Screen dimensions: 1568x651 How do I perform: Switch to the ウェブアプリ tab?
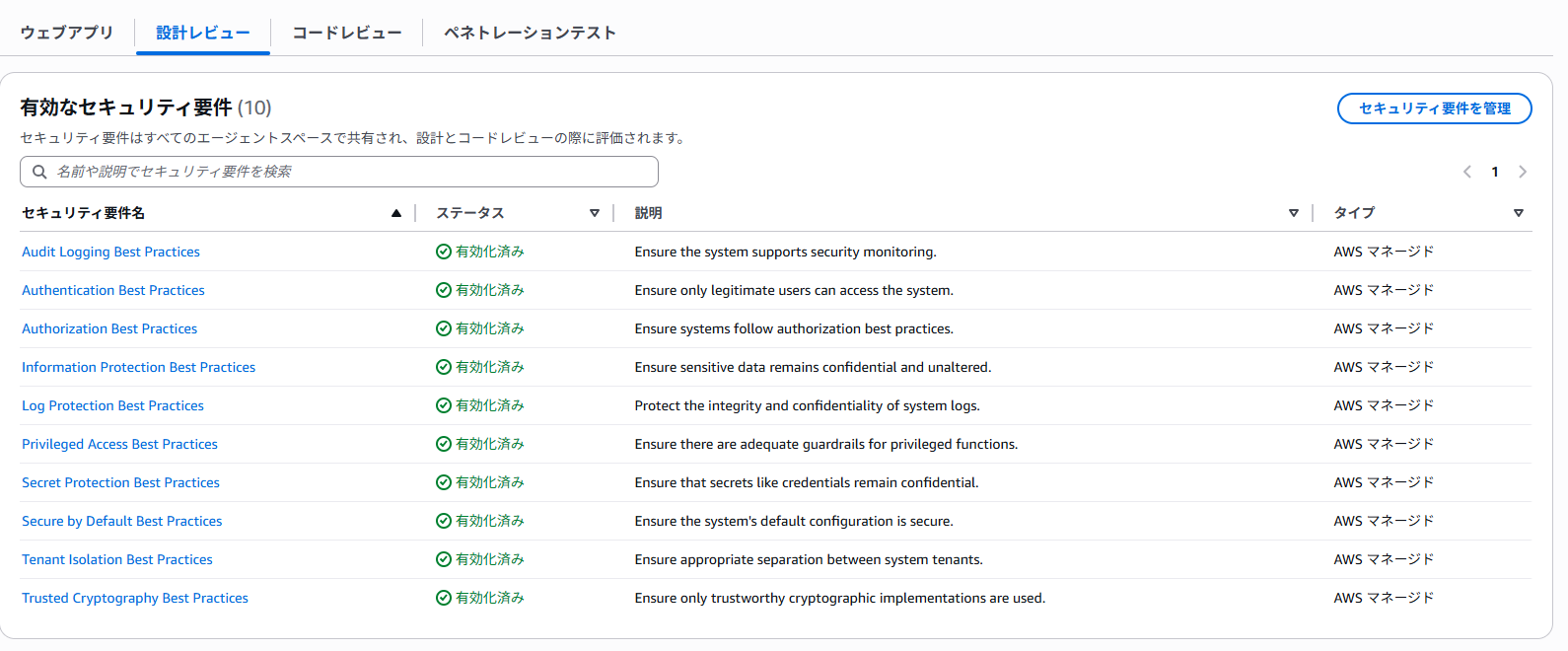coord(67,33)
